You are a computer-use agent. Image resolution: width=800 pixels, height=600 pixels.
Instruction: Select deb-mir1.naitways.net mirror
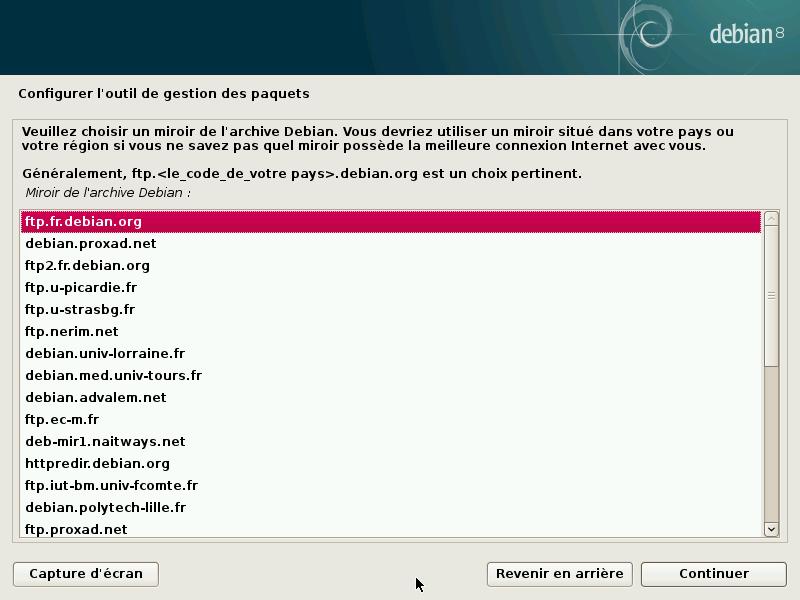coord(105,442)
